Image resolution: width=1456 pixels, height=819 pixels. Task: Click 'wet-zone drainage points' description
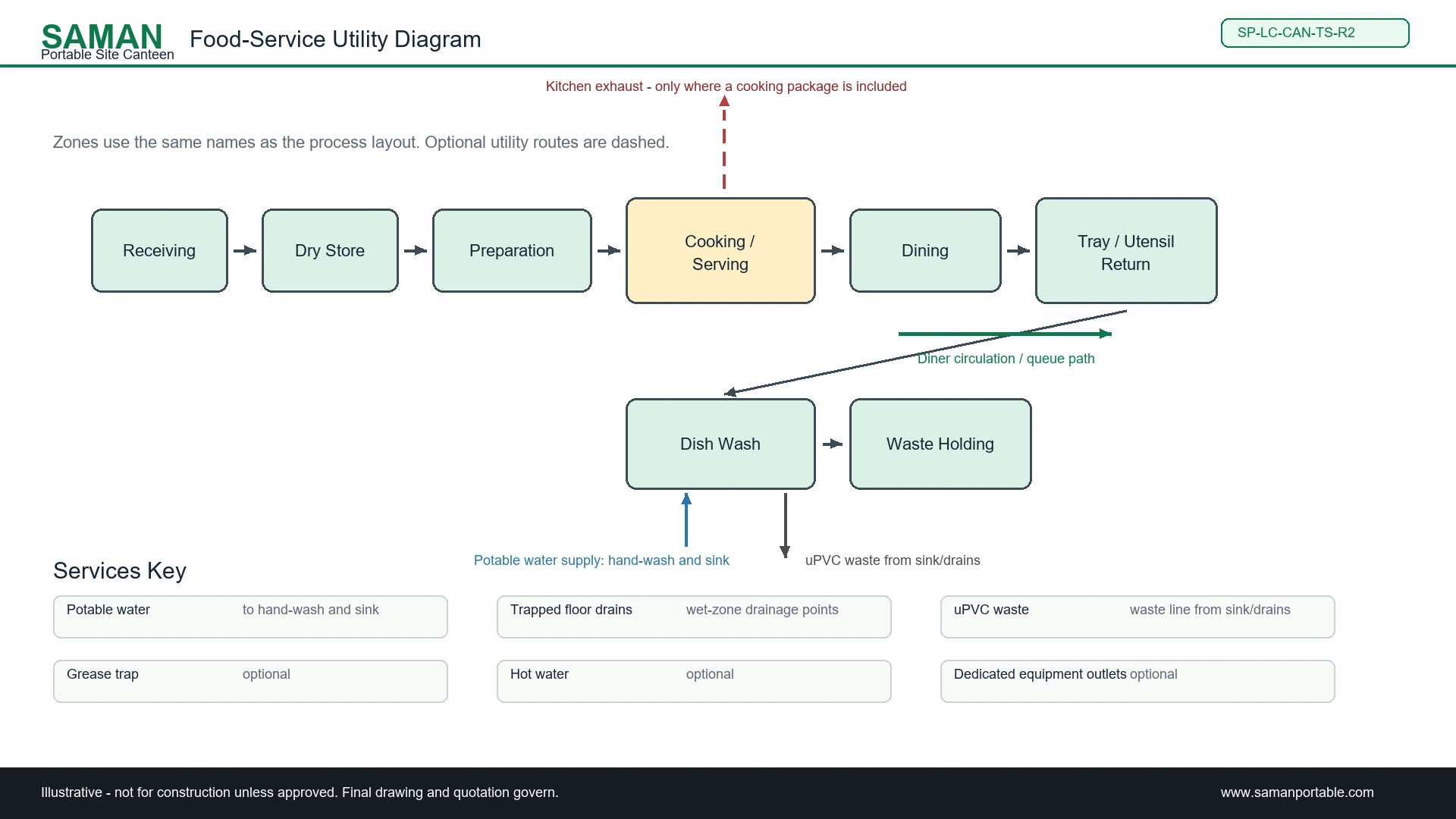tap(762, 610)
